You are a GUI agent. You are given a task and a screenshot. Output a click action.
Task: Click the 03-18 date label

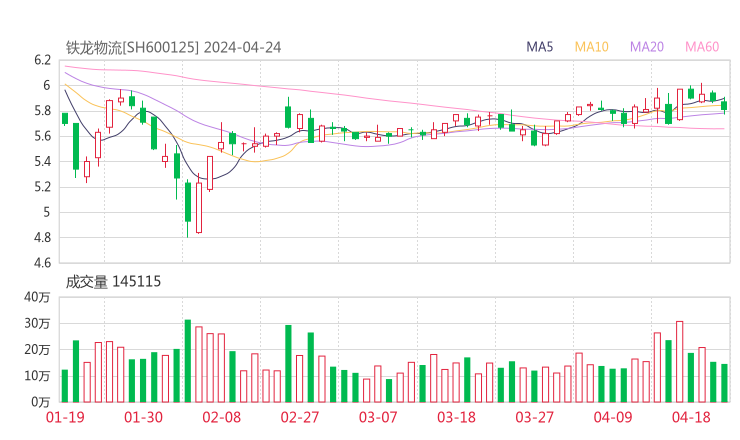(456, 417)
